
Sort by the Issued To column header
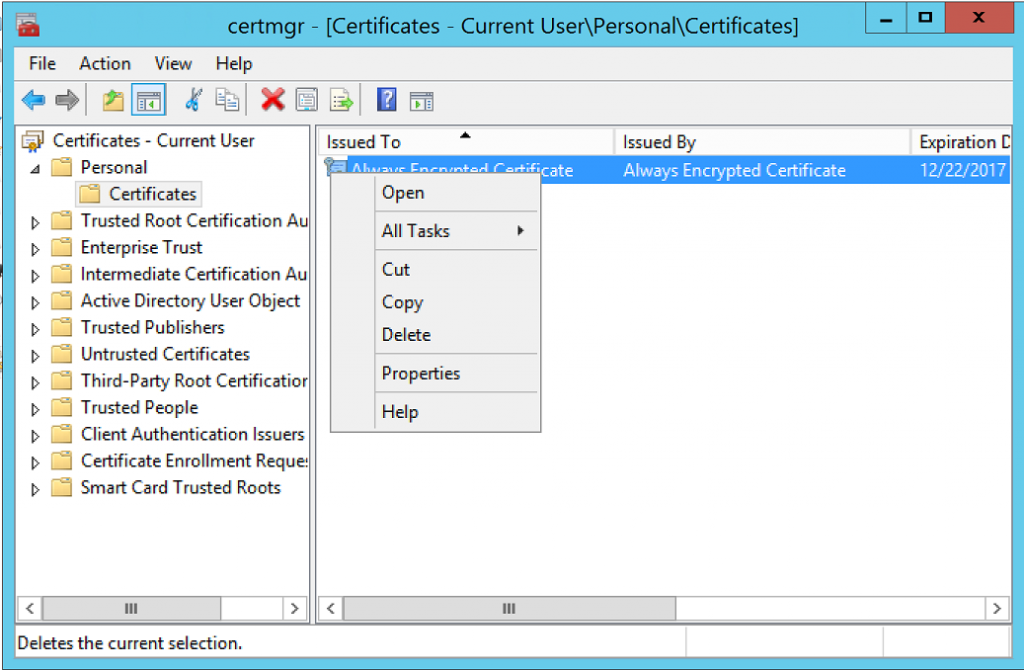(x=466, y=142)
